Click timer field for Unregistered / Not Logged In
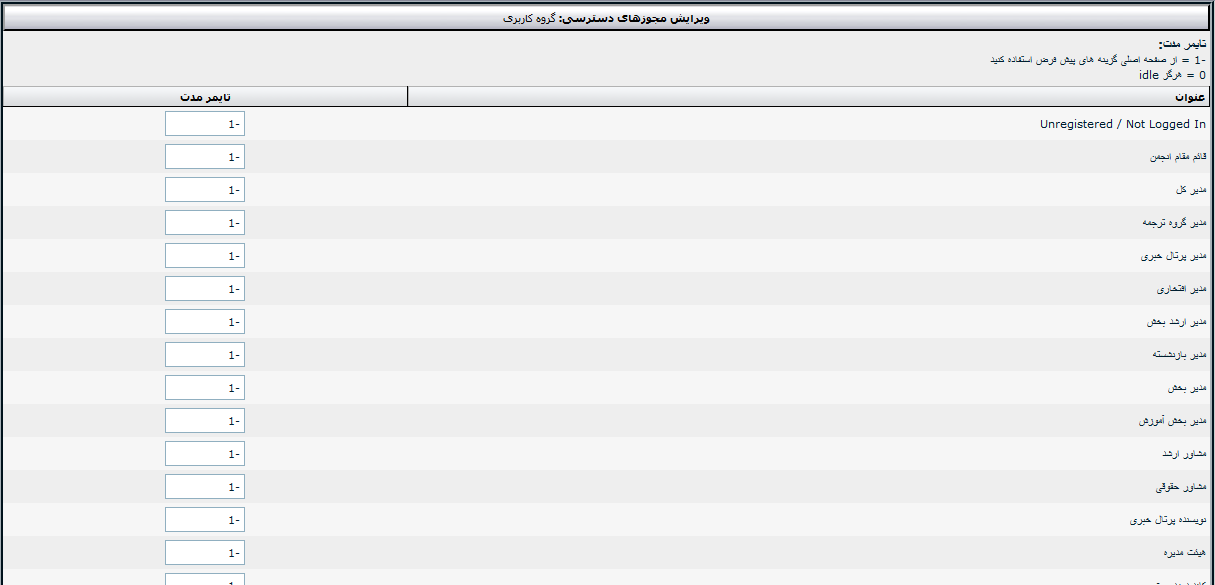The height and width of the screenshot is (585, 1215). (205, 124)
